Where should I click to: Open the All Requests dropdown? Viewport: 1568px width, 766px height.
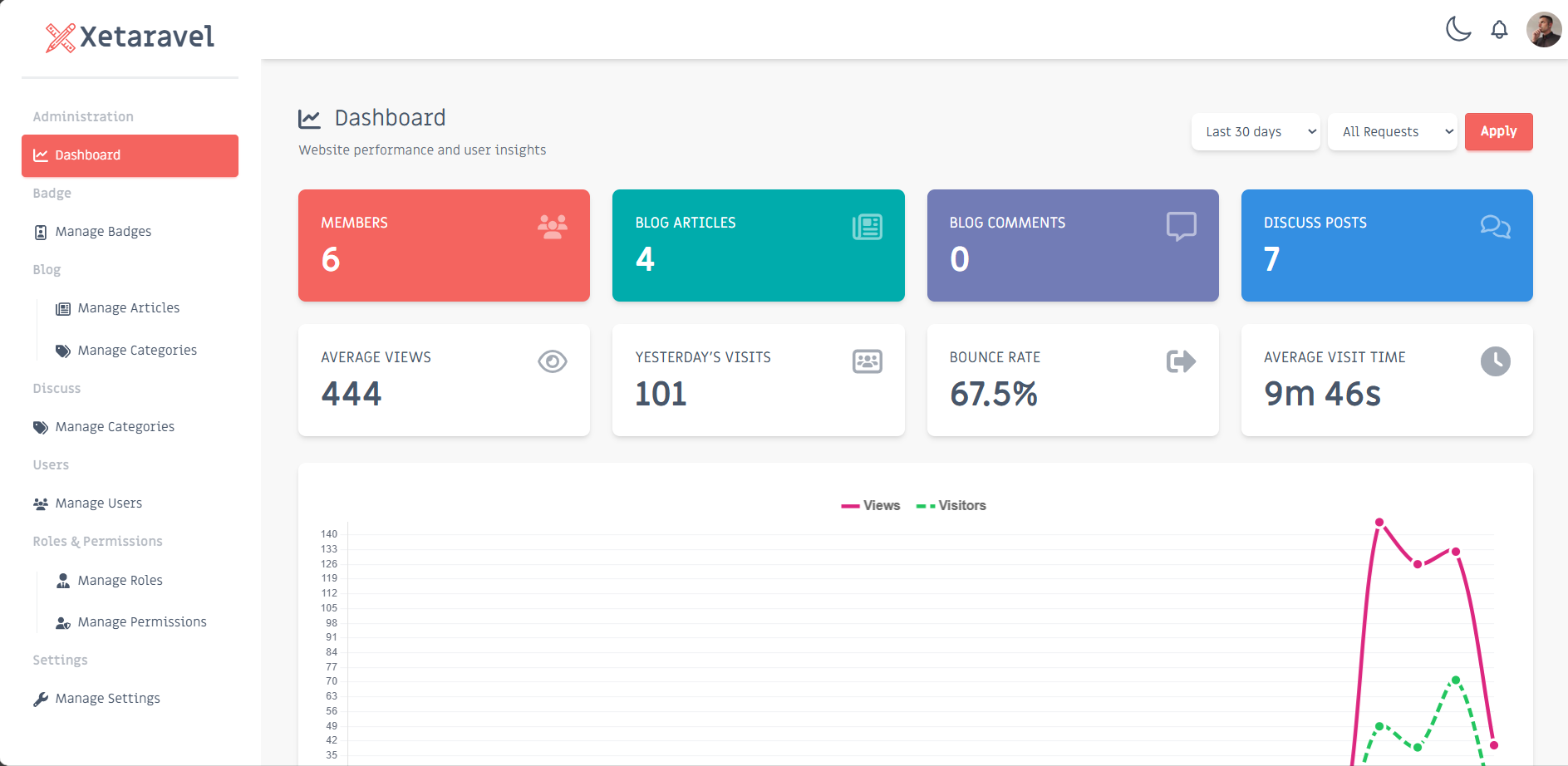point(1392,131)
